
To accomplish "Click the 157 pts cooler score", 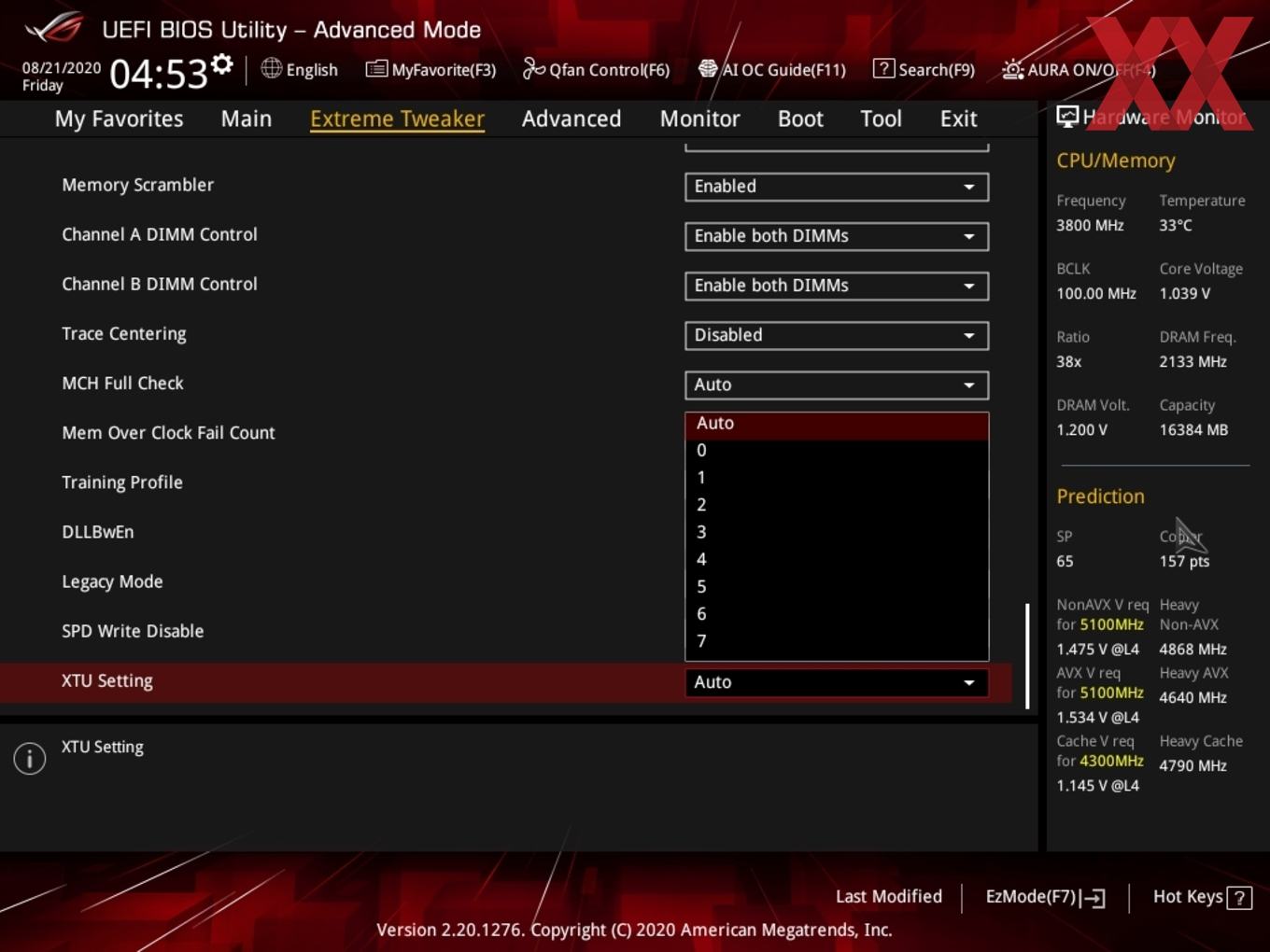I will pyautogui.click(x=1184, y=561).
